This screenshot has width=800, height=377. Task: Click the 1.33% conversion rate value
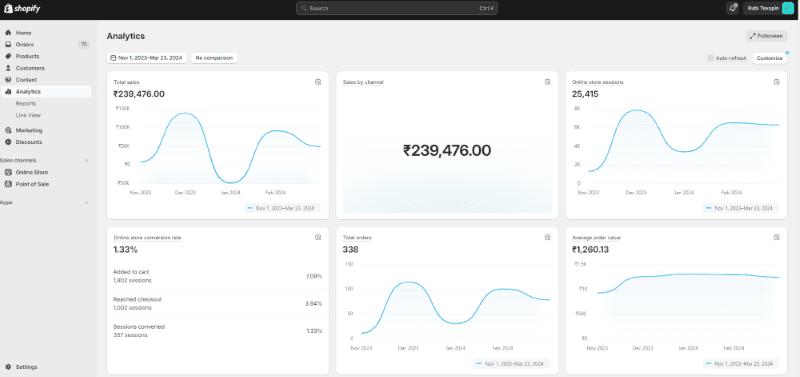pos(126,249)
